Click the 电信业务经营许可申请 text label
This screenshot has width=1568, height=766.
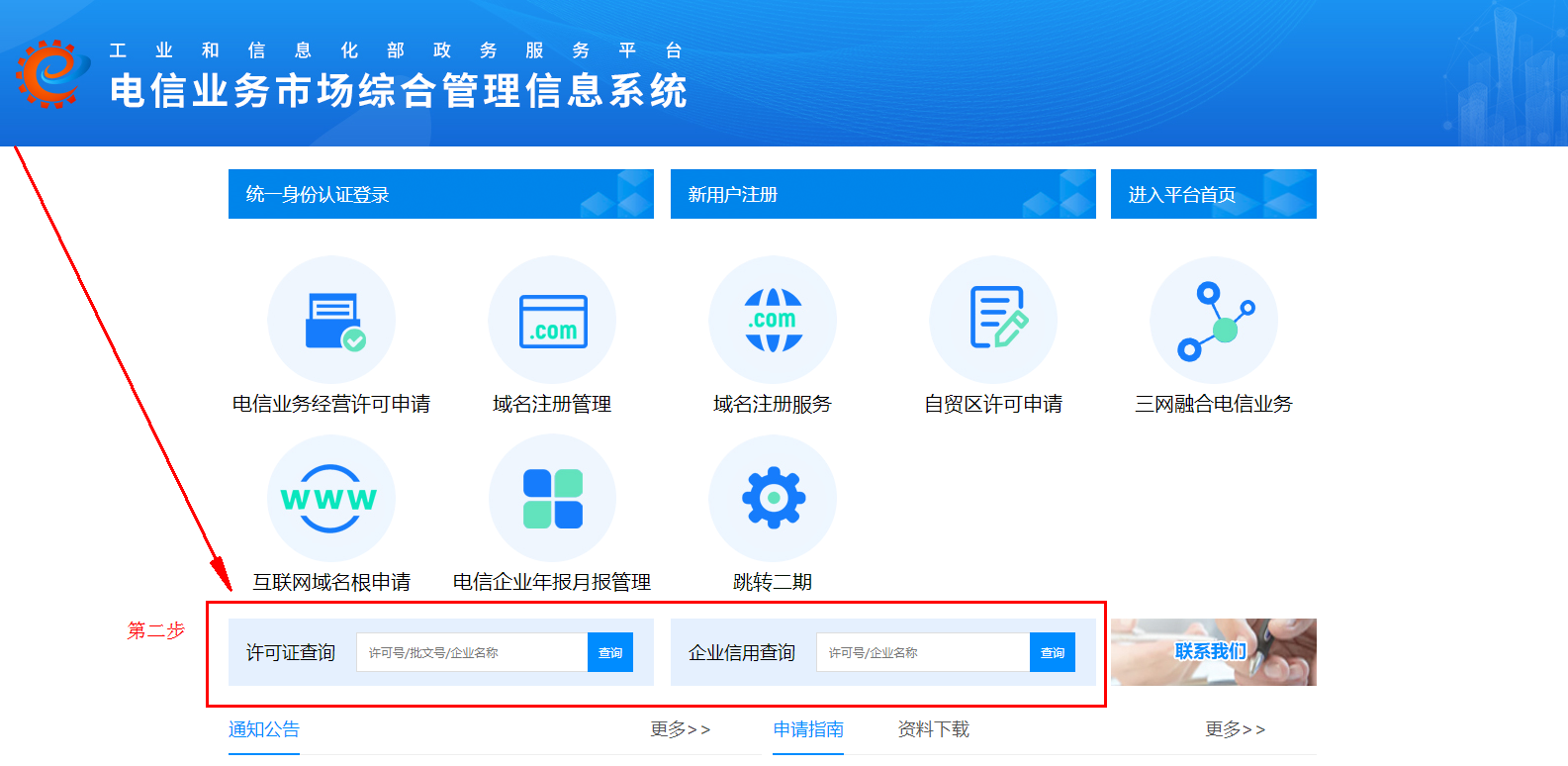tap(331, 404)
